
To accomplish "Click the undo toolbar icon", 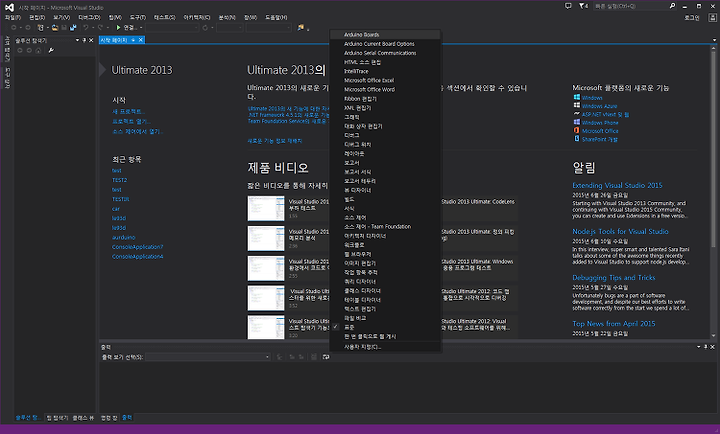I will (86, 28).
